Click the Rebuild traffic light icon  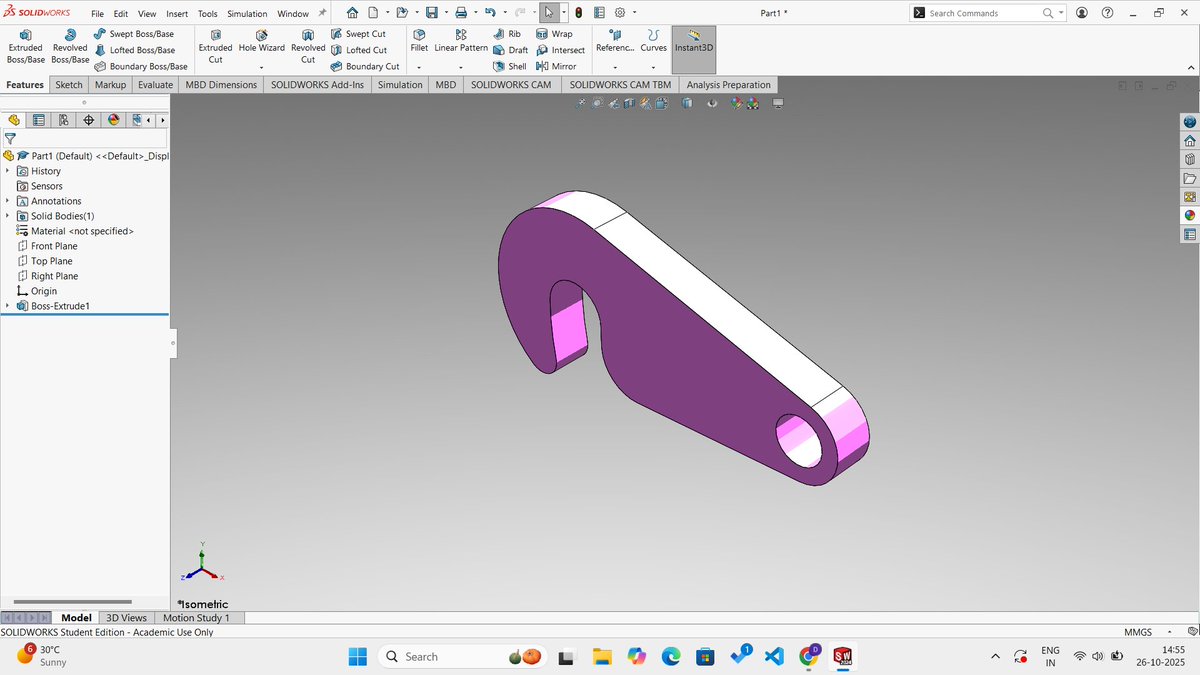pos(579,13)
